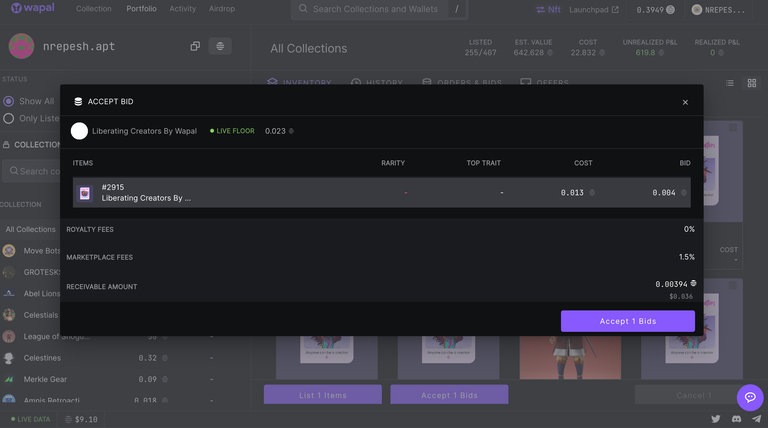Open the Telegram link in footer
This screenshot has width=768, height=428.
point(756,419)
